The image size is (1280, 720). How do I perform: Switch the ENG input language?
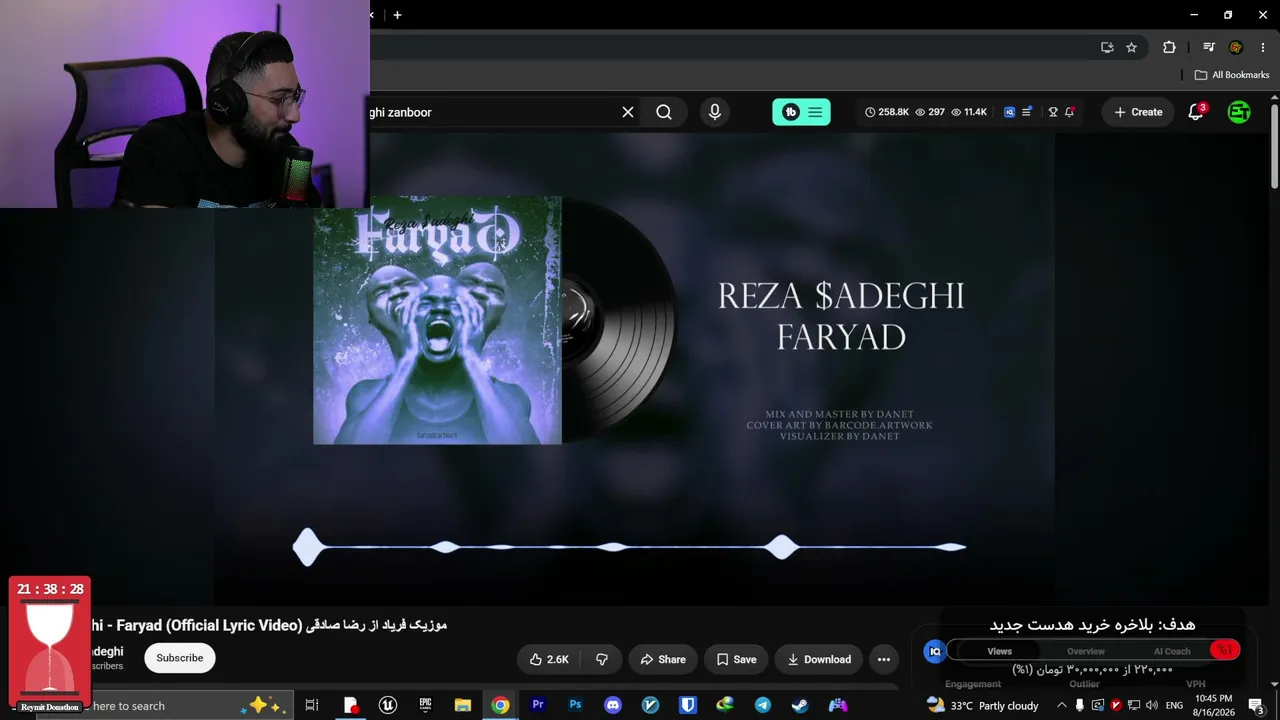[1174, 705]
